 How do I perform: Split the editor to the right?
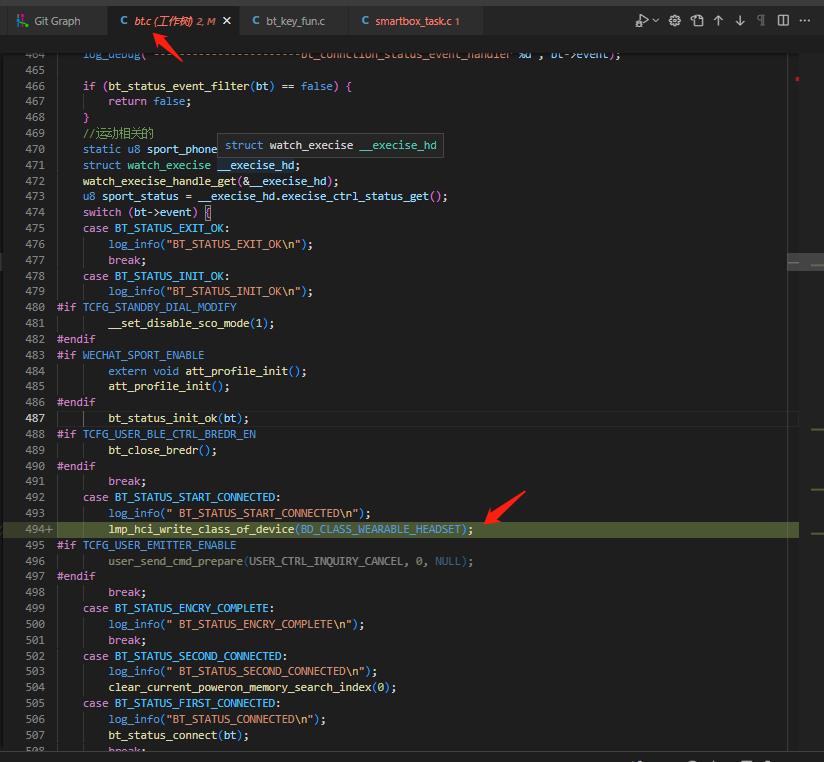[x=783, y=20]
